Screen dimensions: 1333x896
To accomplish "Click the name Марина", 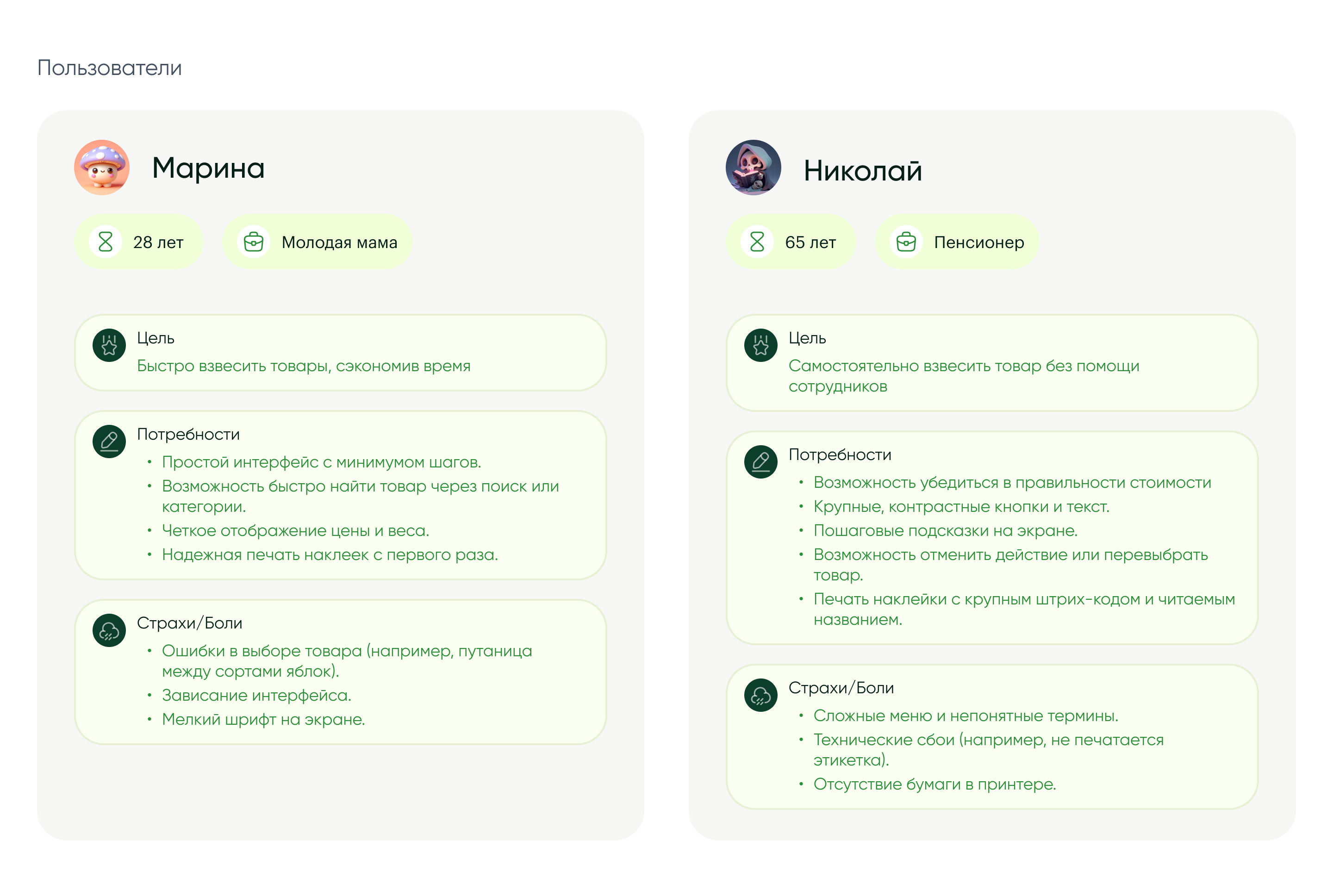I will (209, 168).
